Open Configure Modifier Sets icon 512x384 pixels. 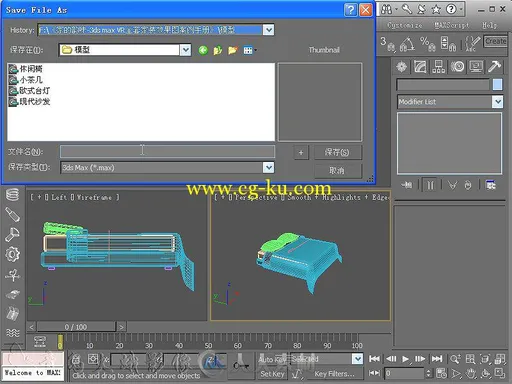pos(491,185)
